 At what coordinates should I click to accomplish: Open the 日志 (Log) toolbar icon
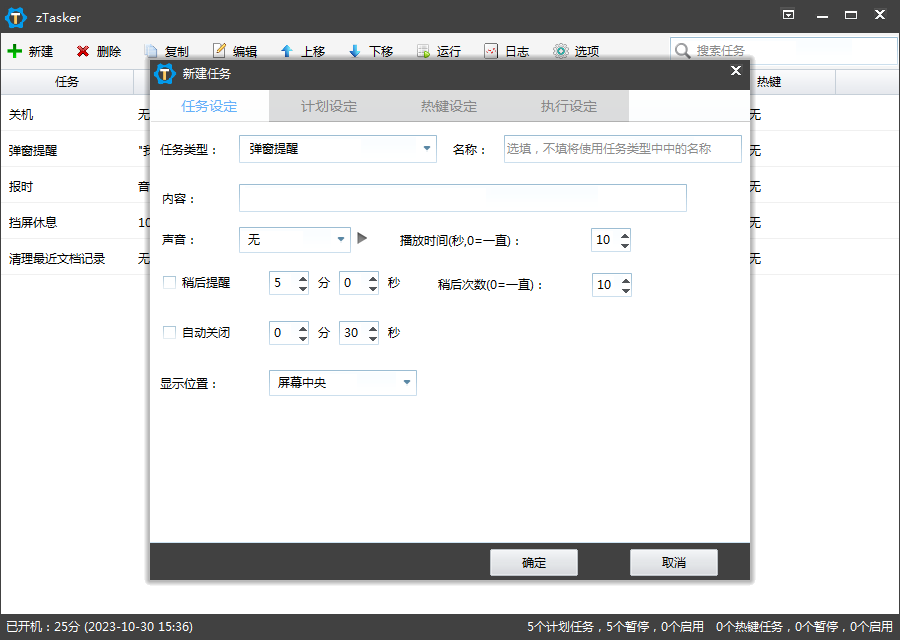click(491, 51)
